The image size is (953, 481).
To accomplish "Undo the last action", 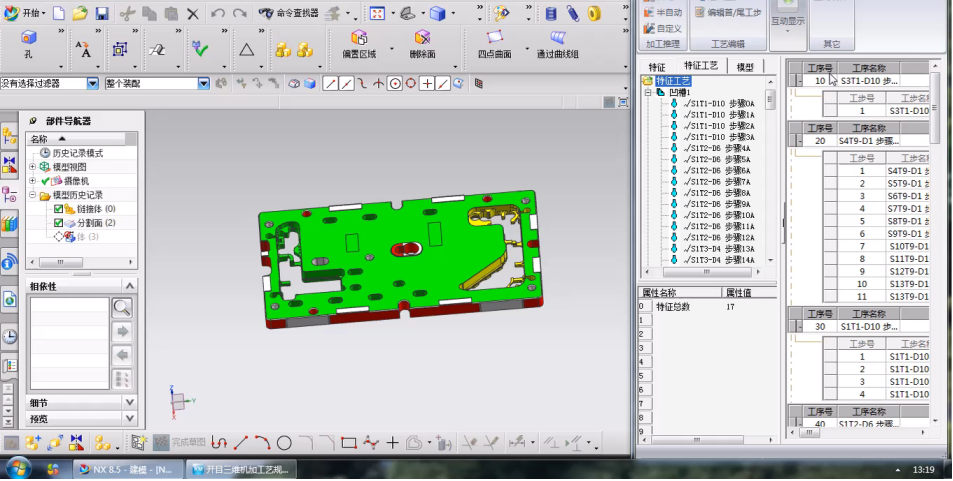I will click(x=218, y=13).
